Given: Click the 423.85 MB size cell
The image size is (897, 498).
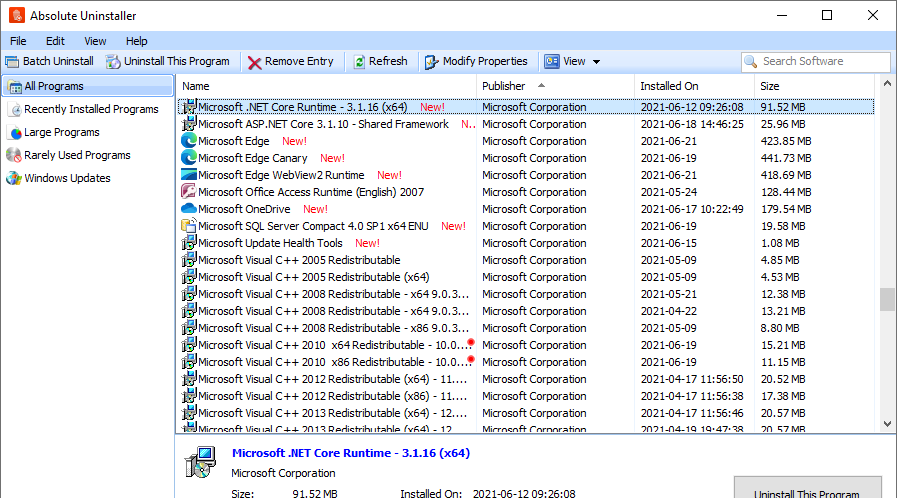Looking at the screenshot, I should [786, 141].
